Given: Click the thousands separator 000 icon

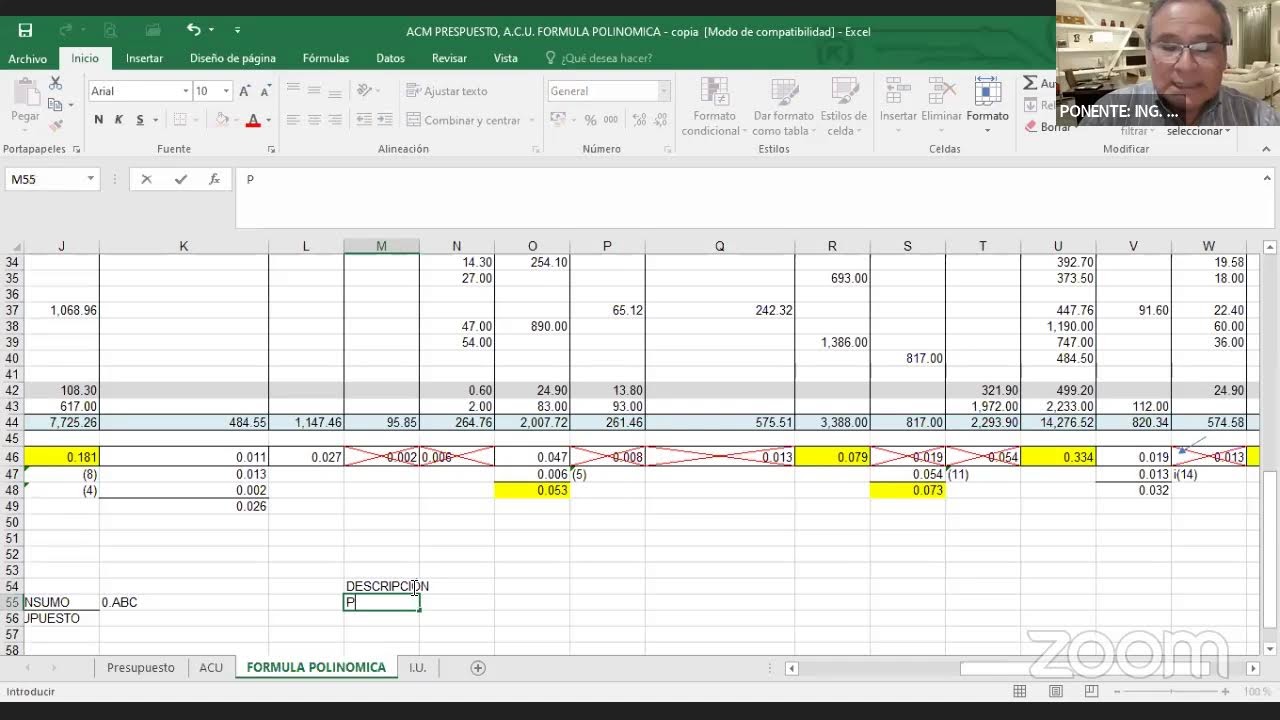Looking at the screenshot, I should [x=610, y=120].
